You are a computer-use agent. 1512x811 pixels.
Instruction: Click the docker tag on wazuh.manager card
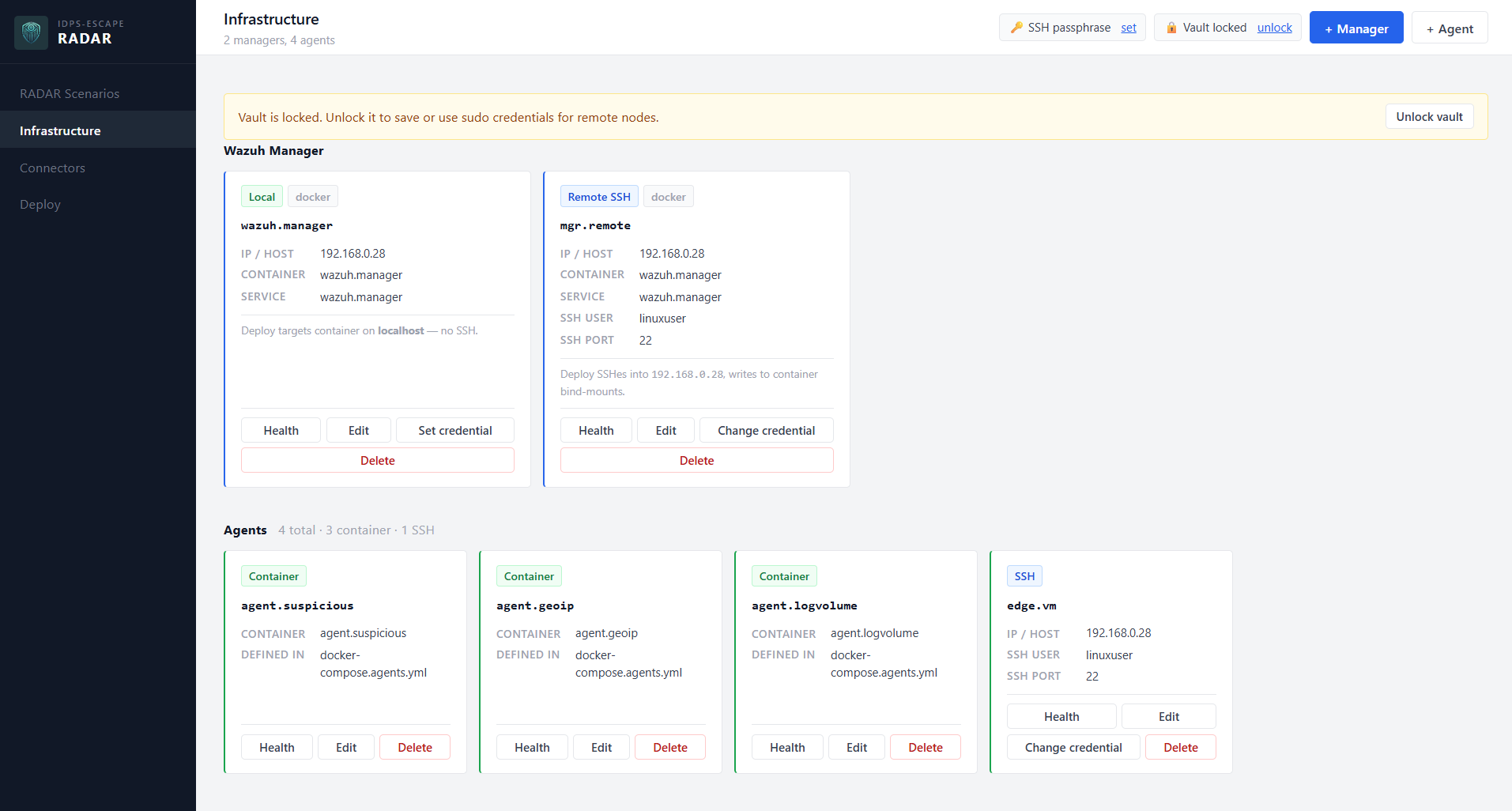point(313,196)
